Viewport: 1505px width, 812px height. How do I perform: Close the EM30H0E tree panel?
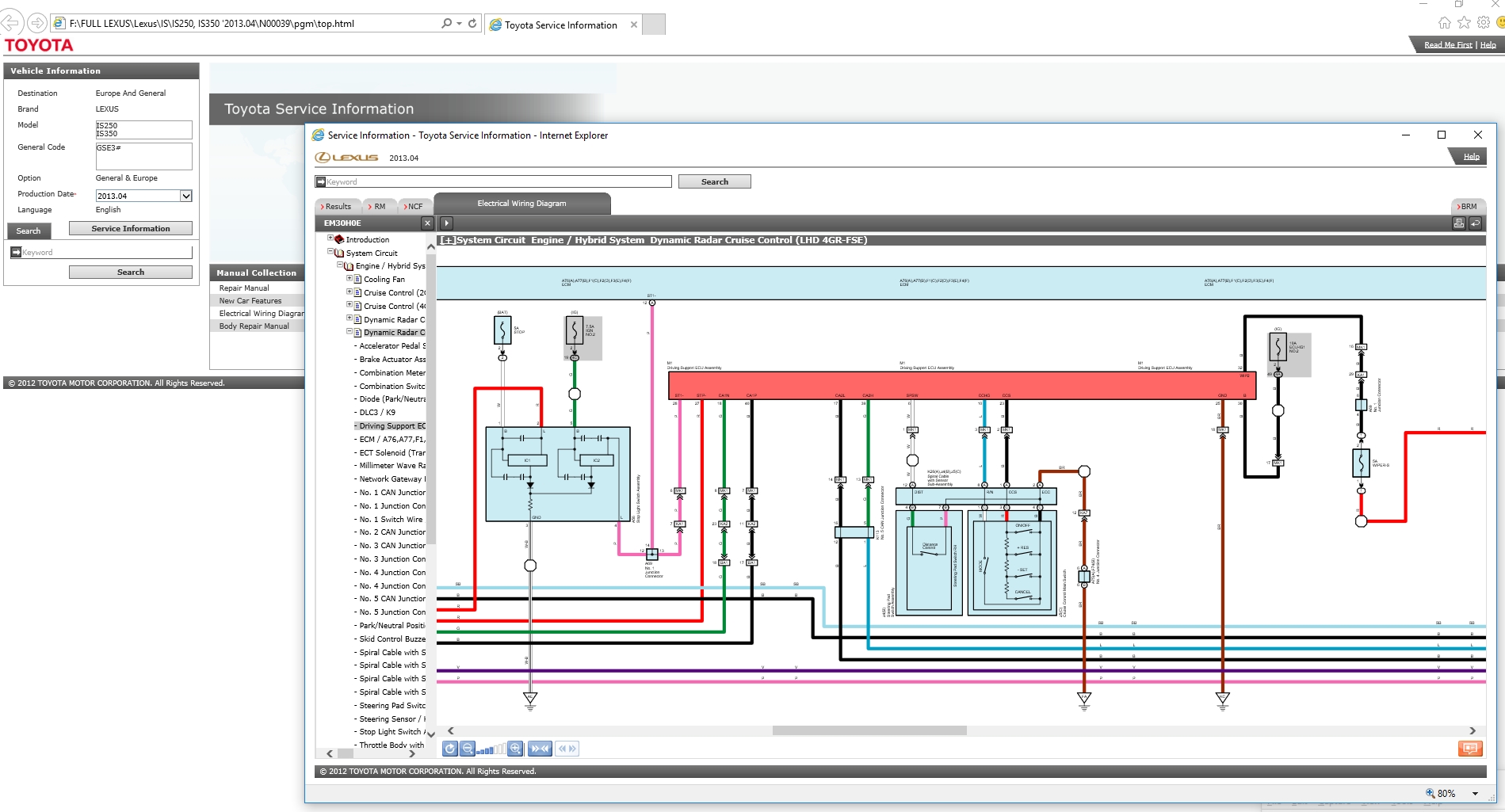click(427, 223)
